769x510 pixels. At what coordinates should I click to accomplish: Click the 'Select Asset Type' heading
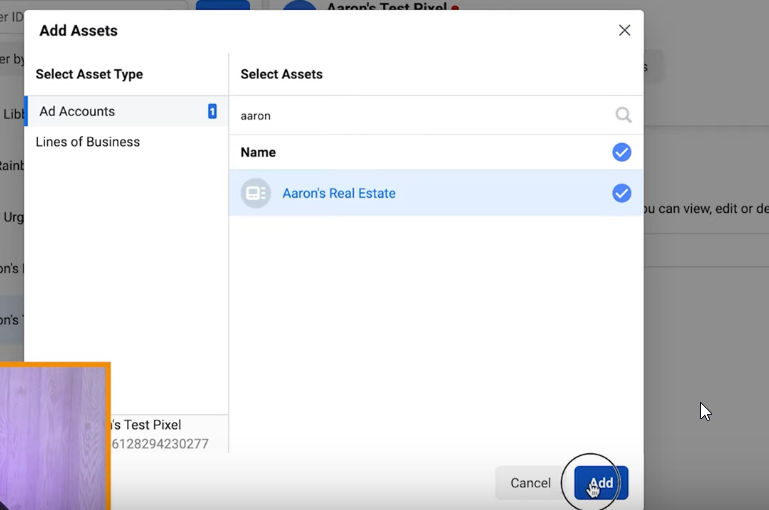click(x=89, y=74)
